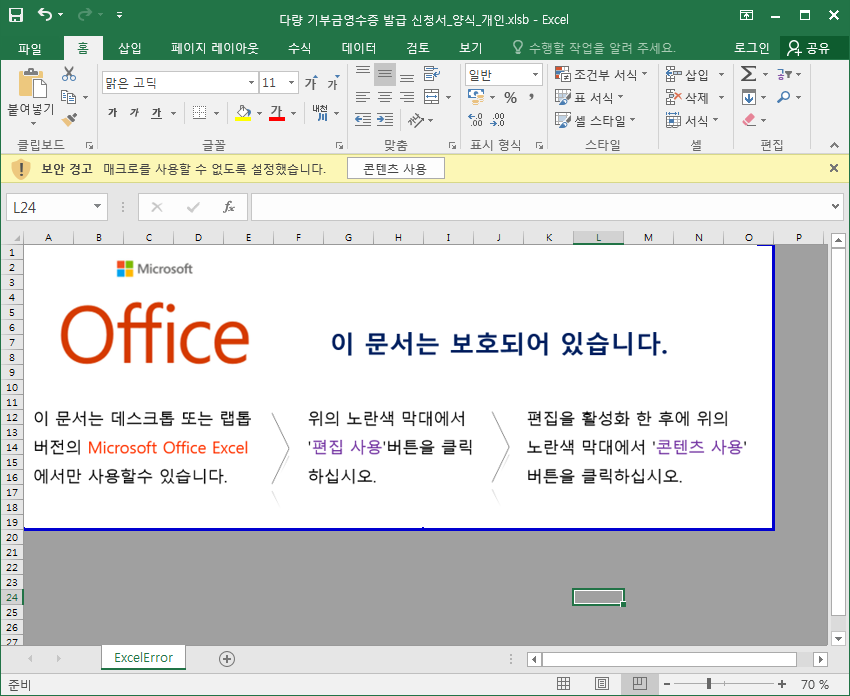Apply comma style format
Viewport: 850px width, 696px height.
532,98
